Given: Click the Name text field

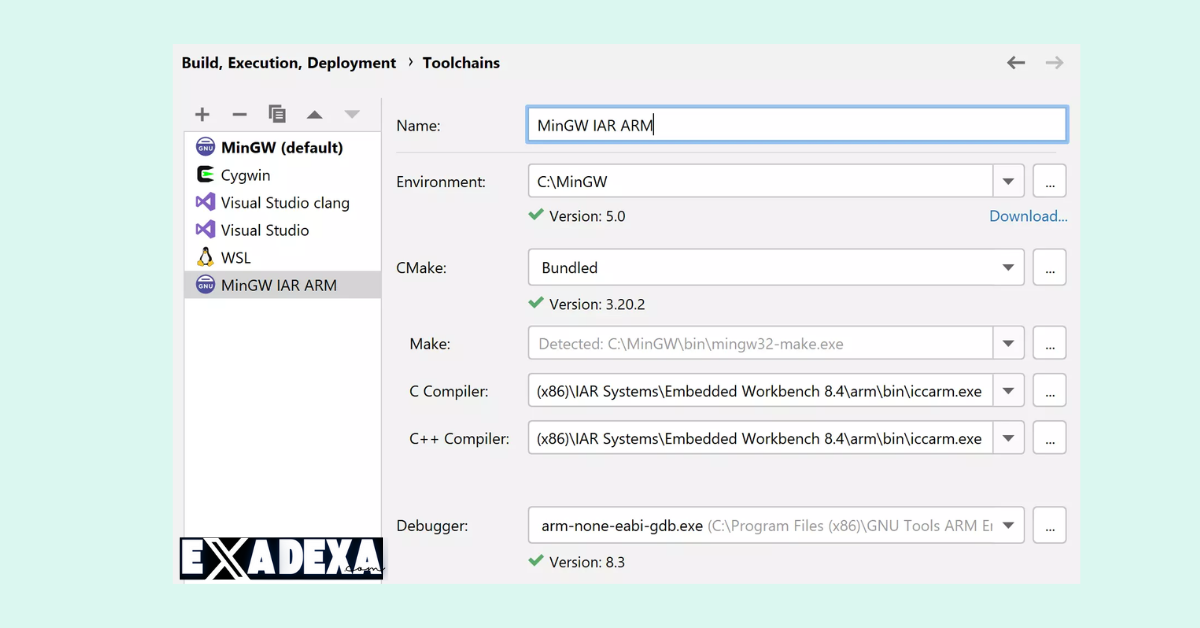Looking at the screenshot, I should pos(795,125).
